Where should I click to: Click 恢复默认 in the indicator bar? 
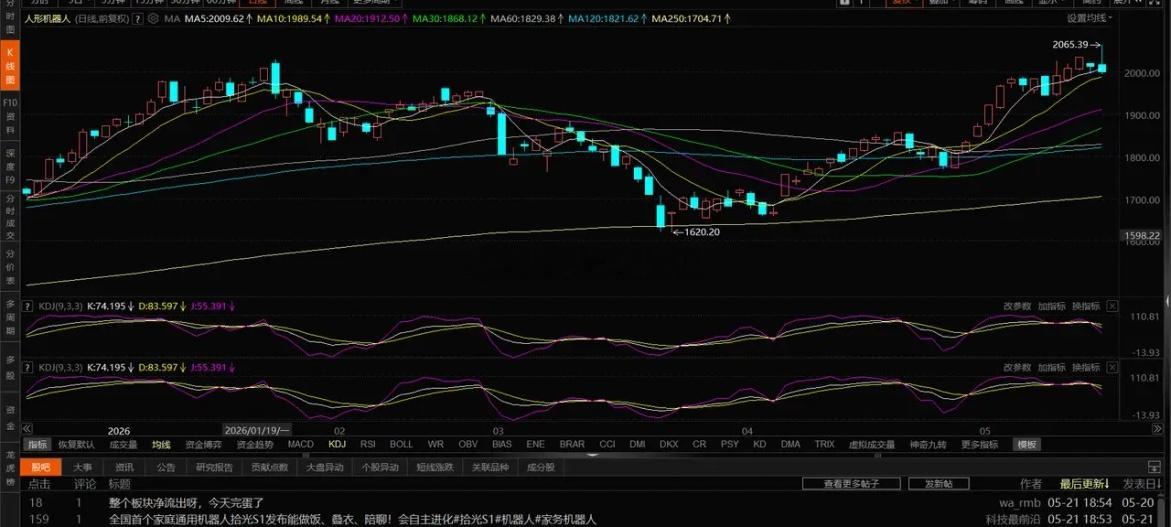76,444
